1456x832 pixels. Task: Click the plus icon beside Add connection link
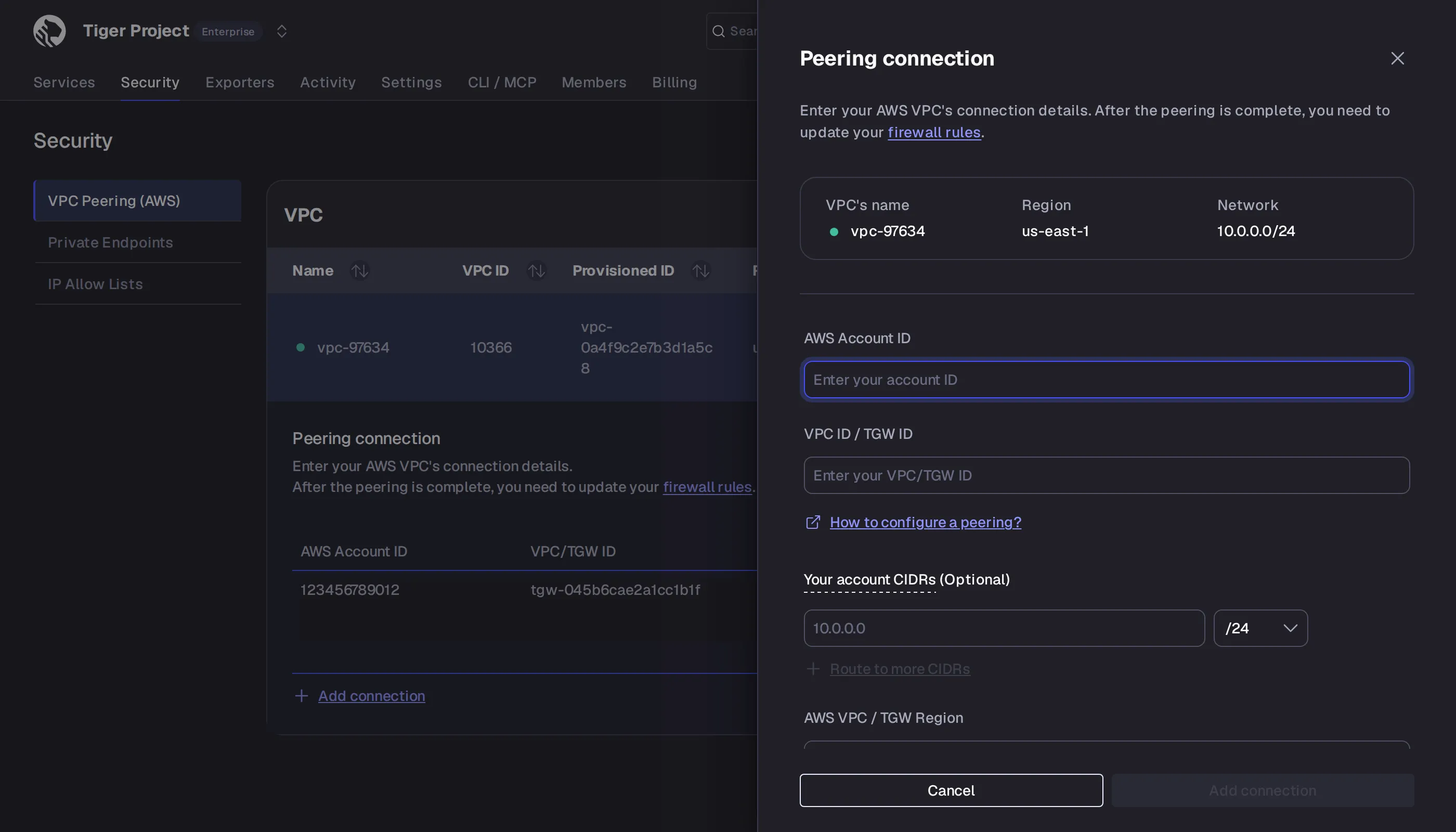[301, 695]
